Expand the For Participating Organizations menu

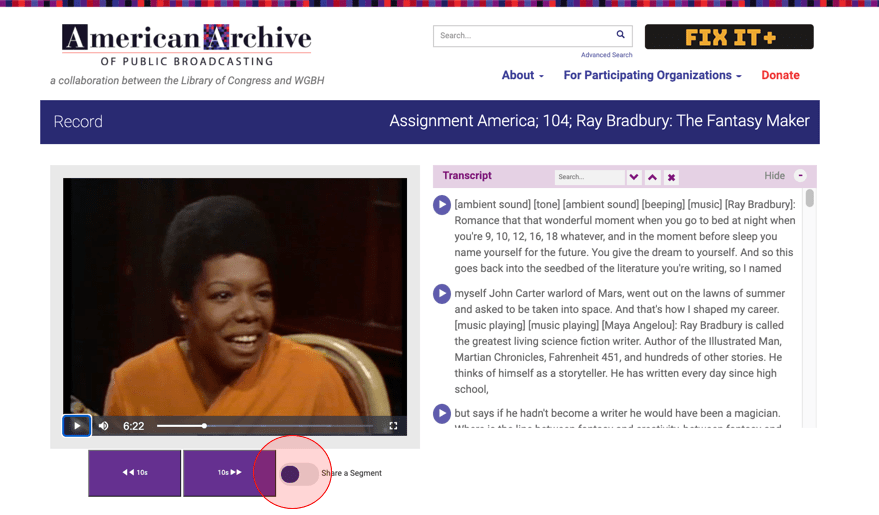pos(652,75)
